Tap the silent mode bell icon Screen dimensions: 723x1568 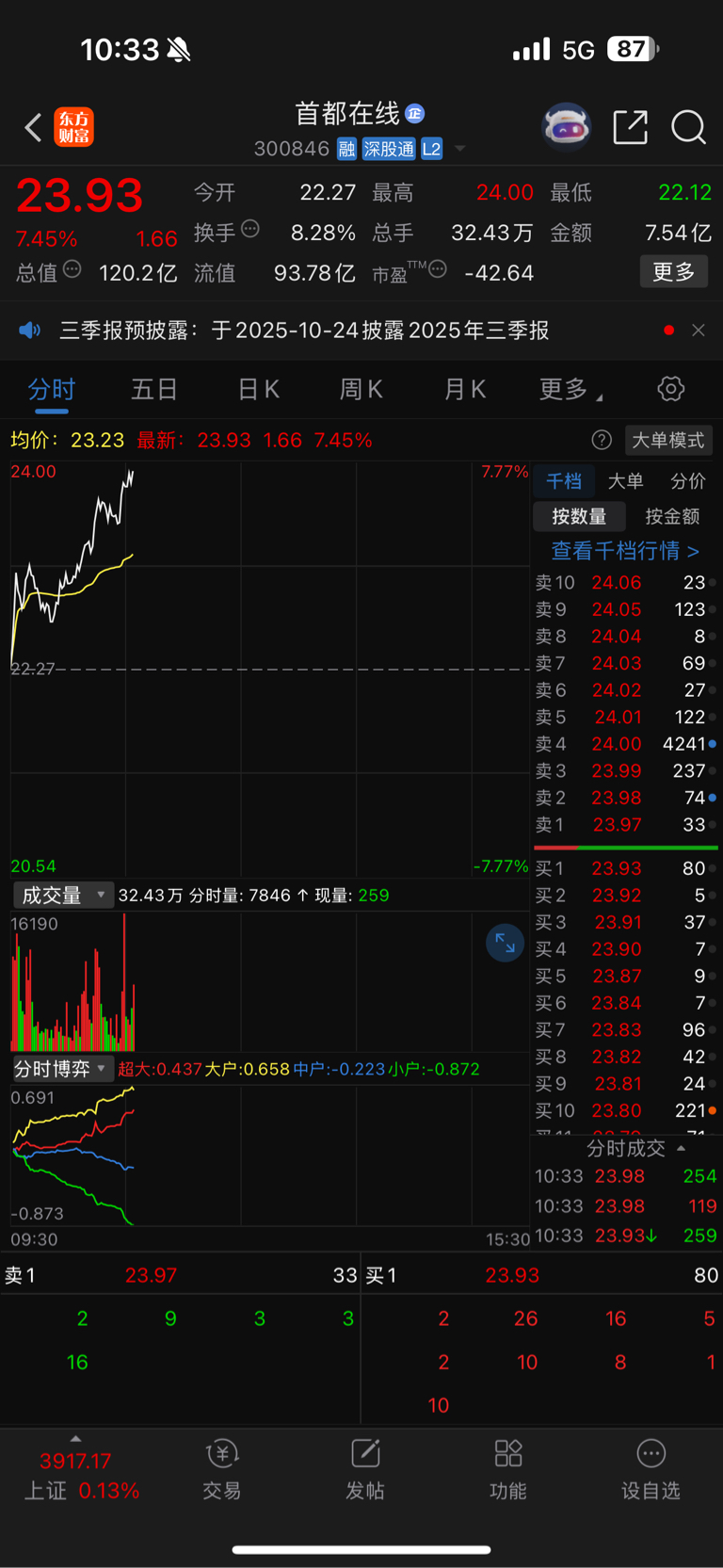tap(179, 50)
